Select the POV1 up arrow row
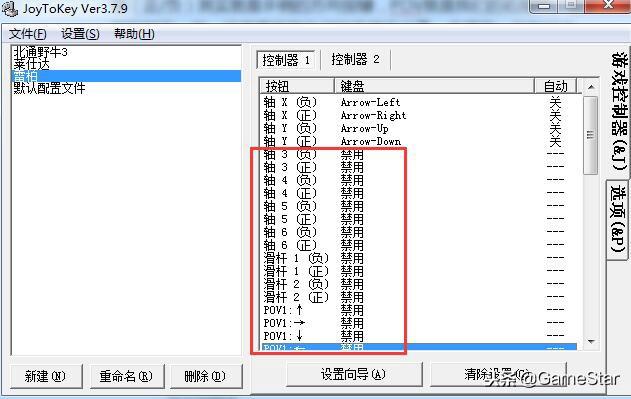Screen dimensions: 631x399 419,310
